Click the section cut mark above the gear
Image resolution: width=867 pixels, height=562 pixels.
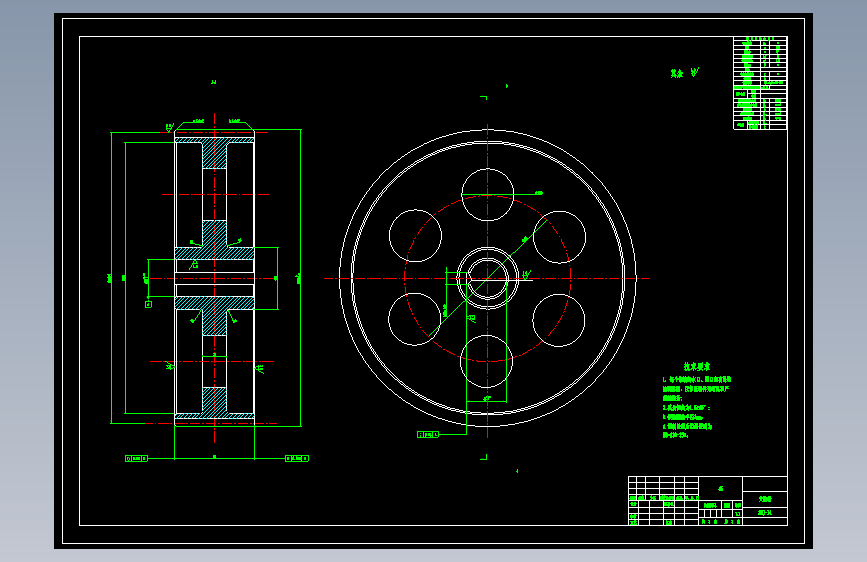(x=484, y=98)
